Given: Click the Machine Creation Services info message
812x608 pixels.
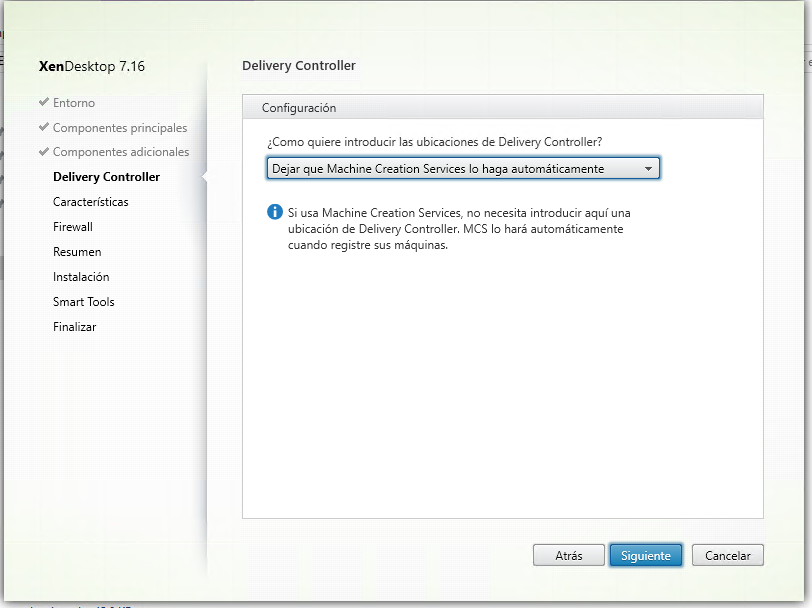Looking at the screenshot, I should [x=459, y=228].
